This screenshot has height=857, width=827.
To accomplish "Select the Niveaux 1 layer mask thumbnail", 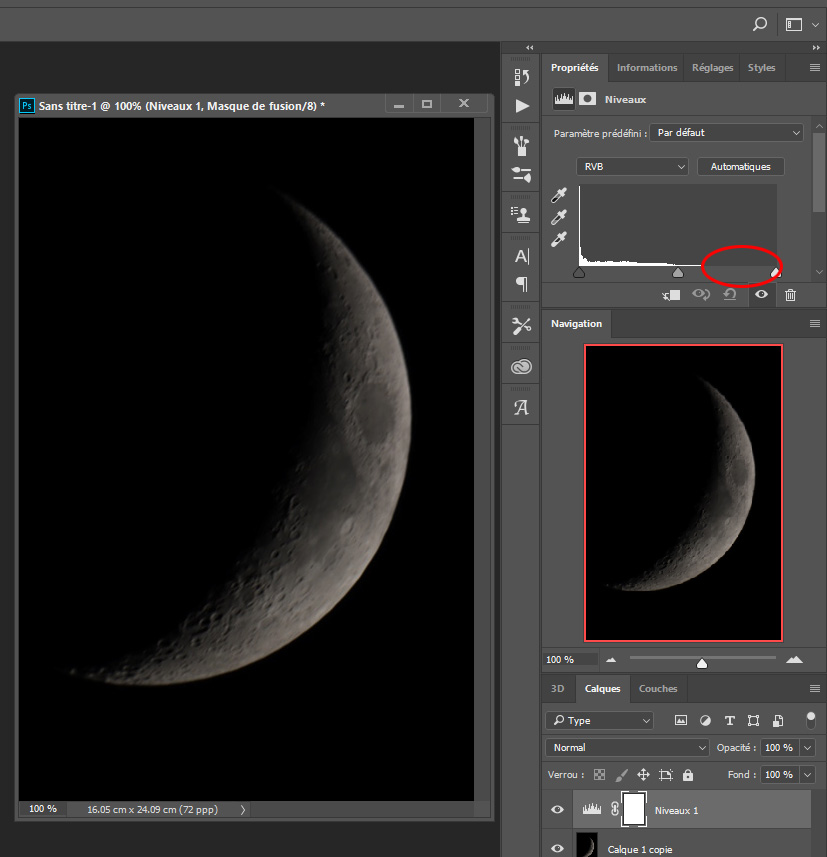I will pyautogui.click(x=634, y=809).
